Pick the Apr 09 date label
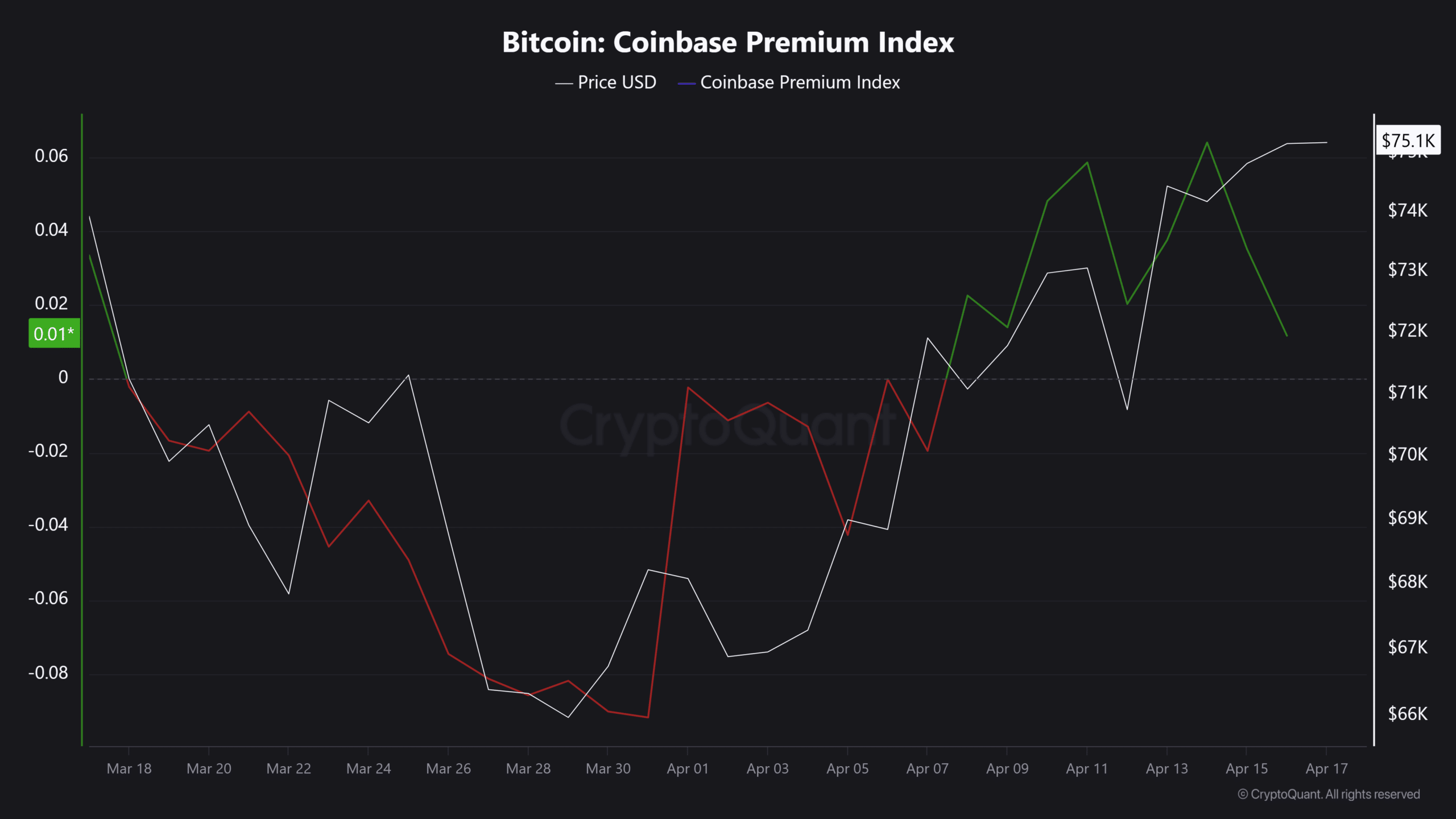 pos(1007,768)
